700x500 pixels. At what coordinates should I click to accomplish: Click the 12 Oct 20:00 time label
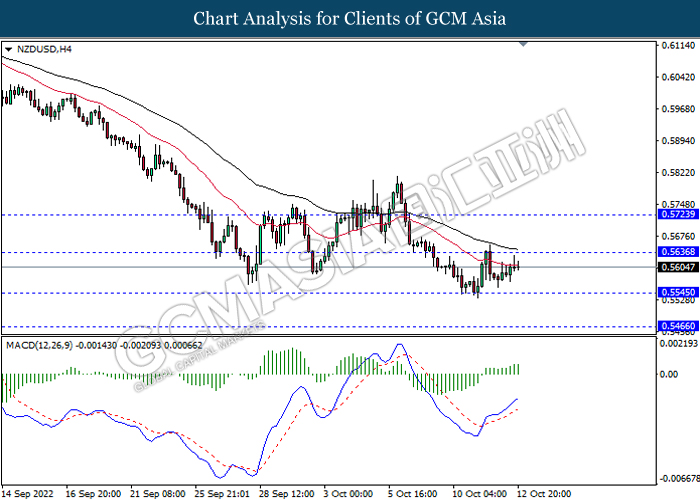[x=543, y=494]
